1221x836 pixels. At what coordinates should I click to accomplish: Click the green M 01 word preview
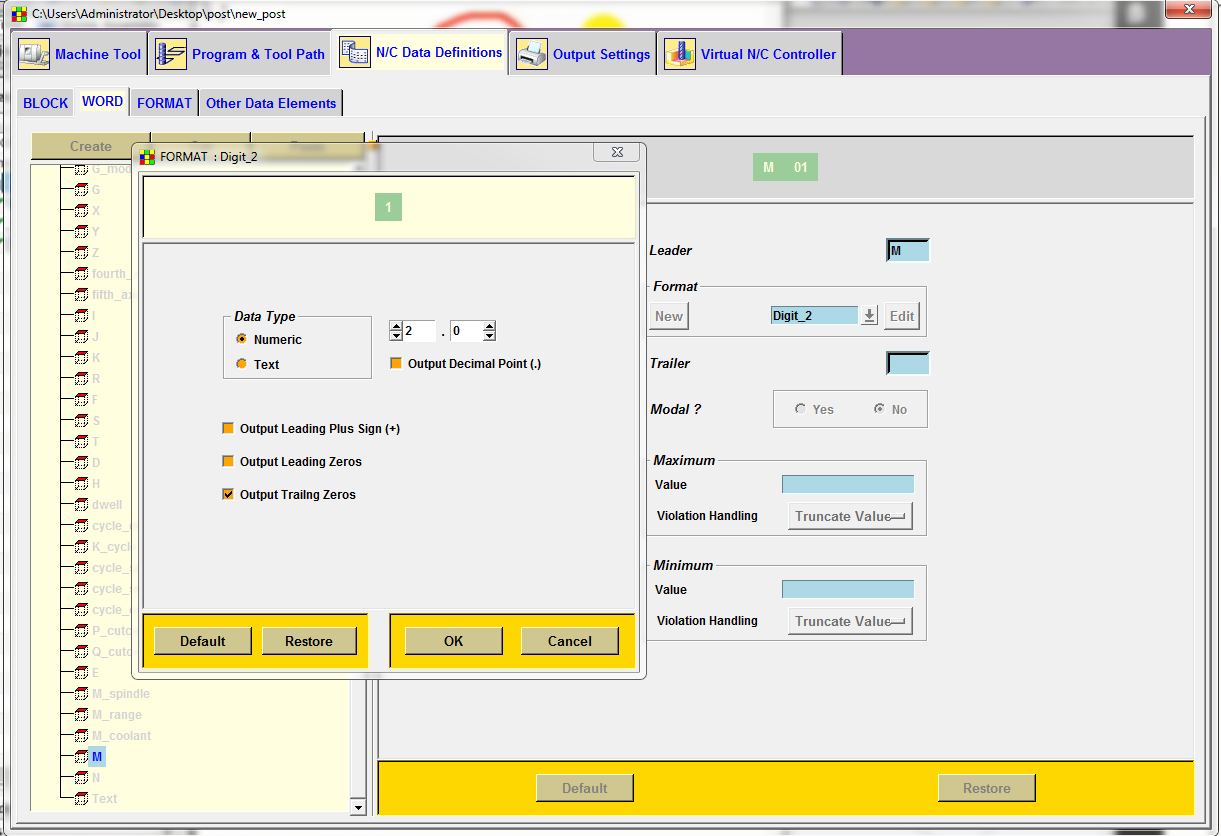click(x=785, y=168)
